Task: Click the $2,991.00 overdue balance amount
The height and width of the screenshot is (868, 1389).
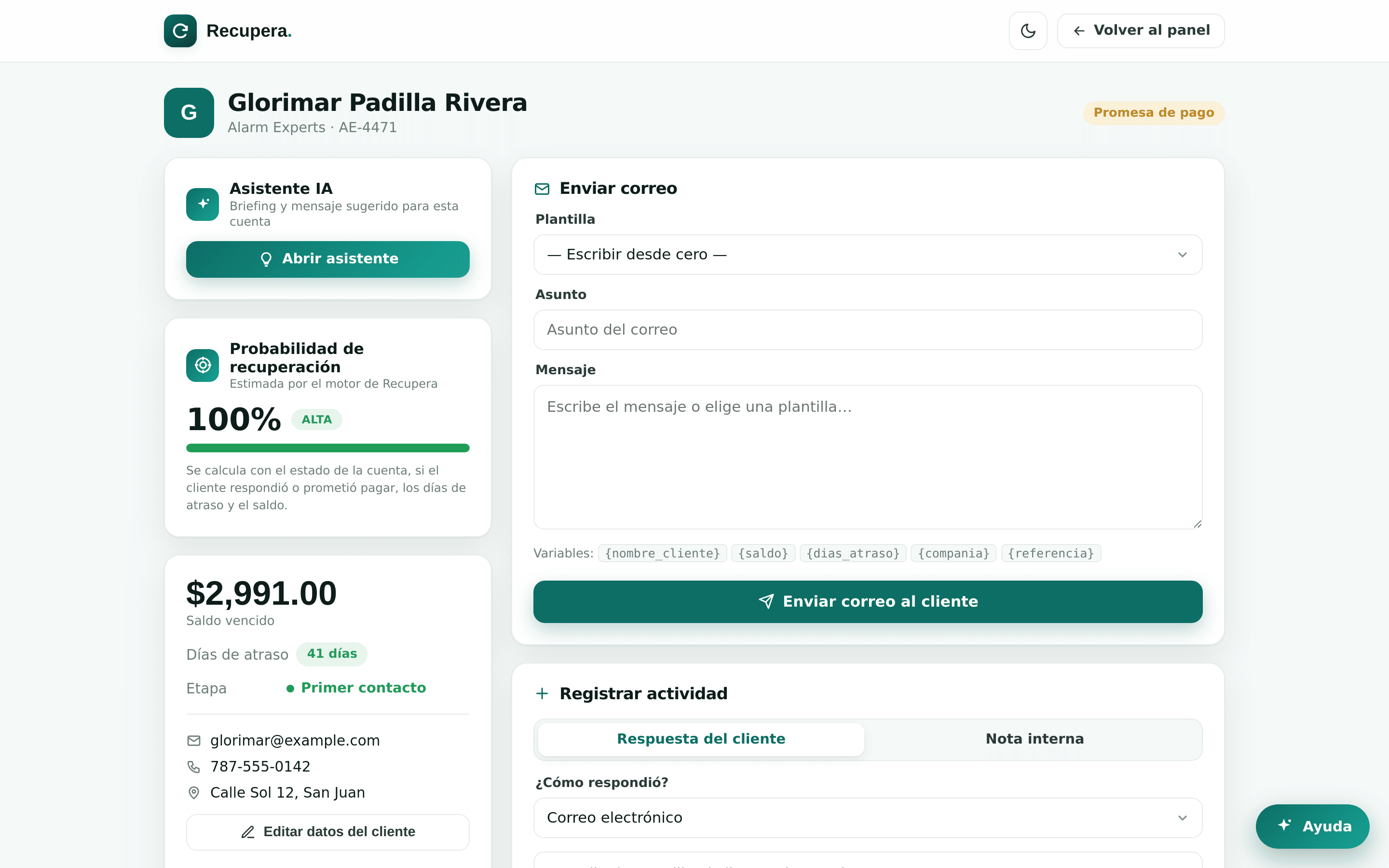Action: coord(262,593)
